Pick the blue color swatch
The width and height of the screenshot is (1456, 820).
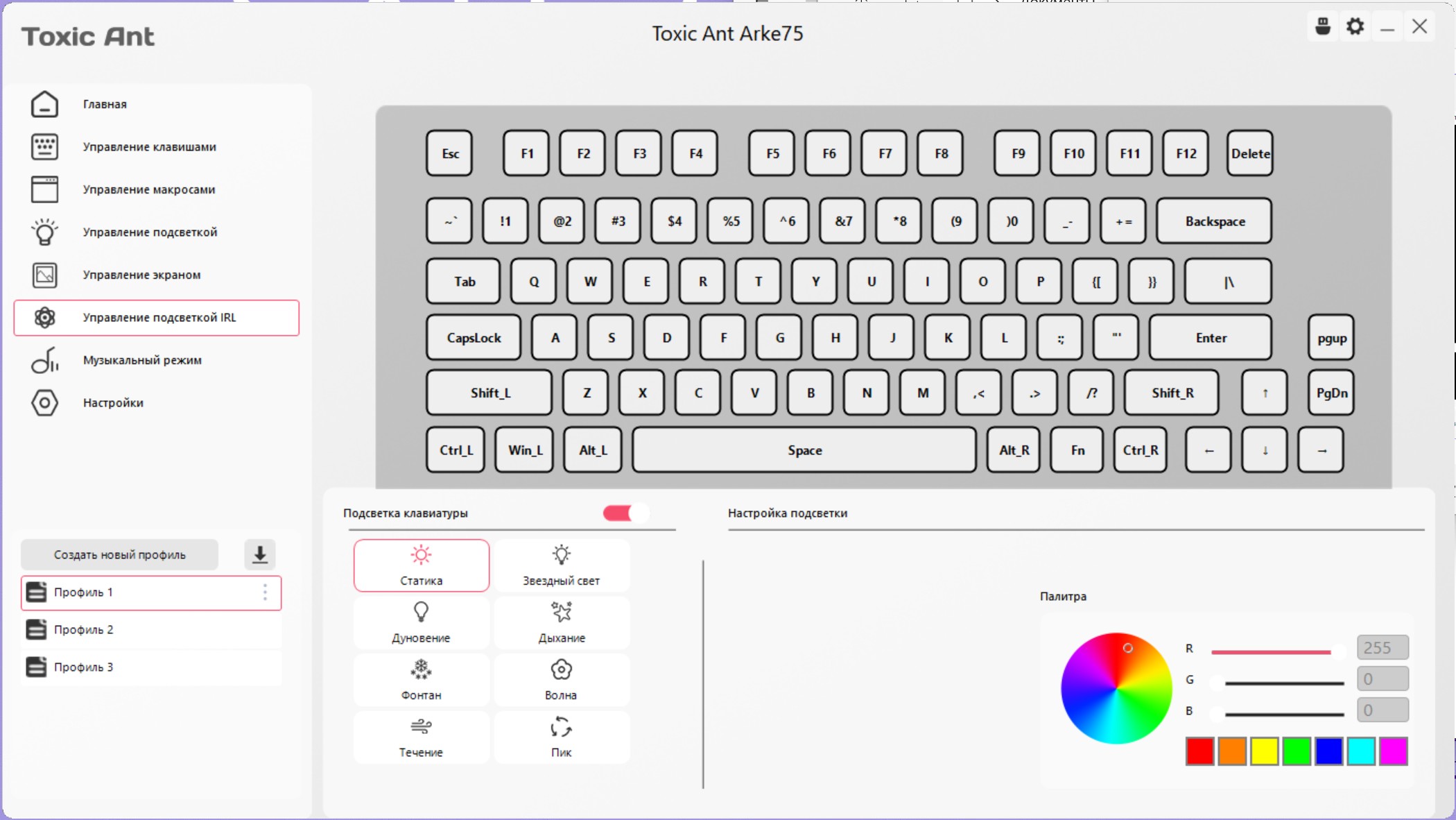point(1329,751)
